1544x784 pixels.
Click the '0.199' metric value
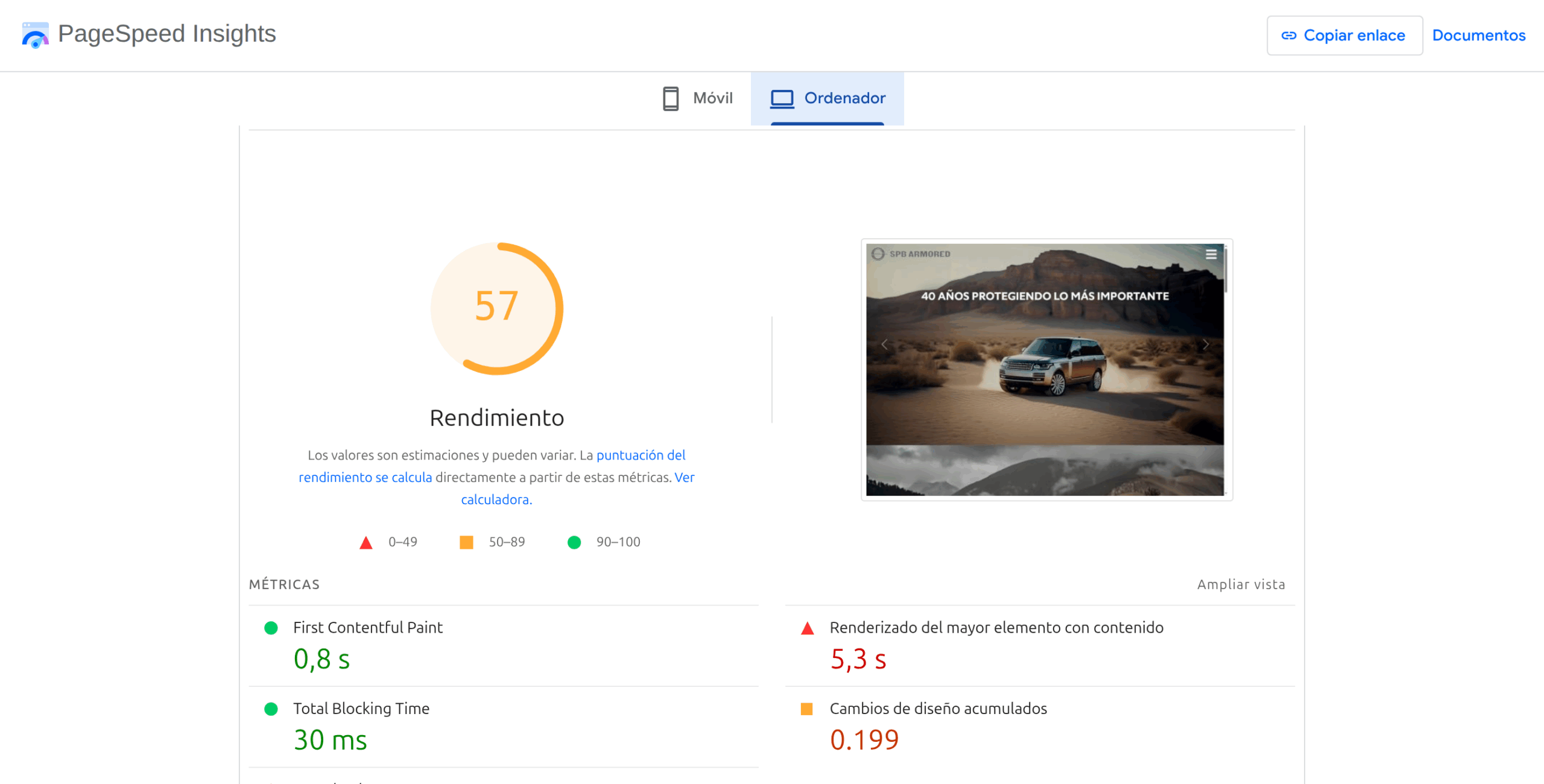click(864, 740)
